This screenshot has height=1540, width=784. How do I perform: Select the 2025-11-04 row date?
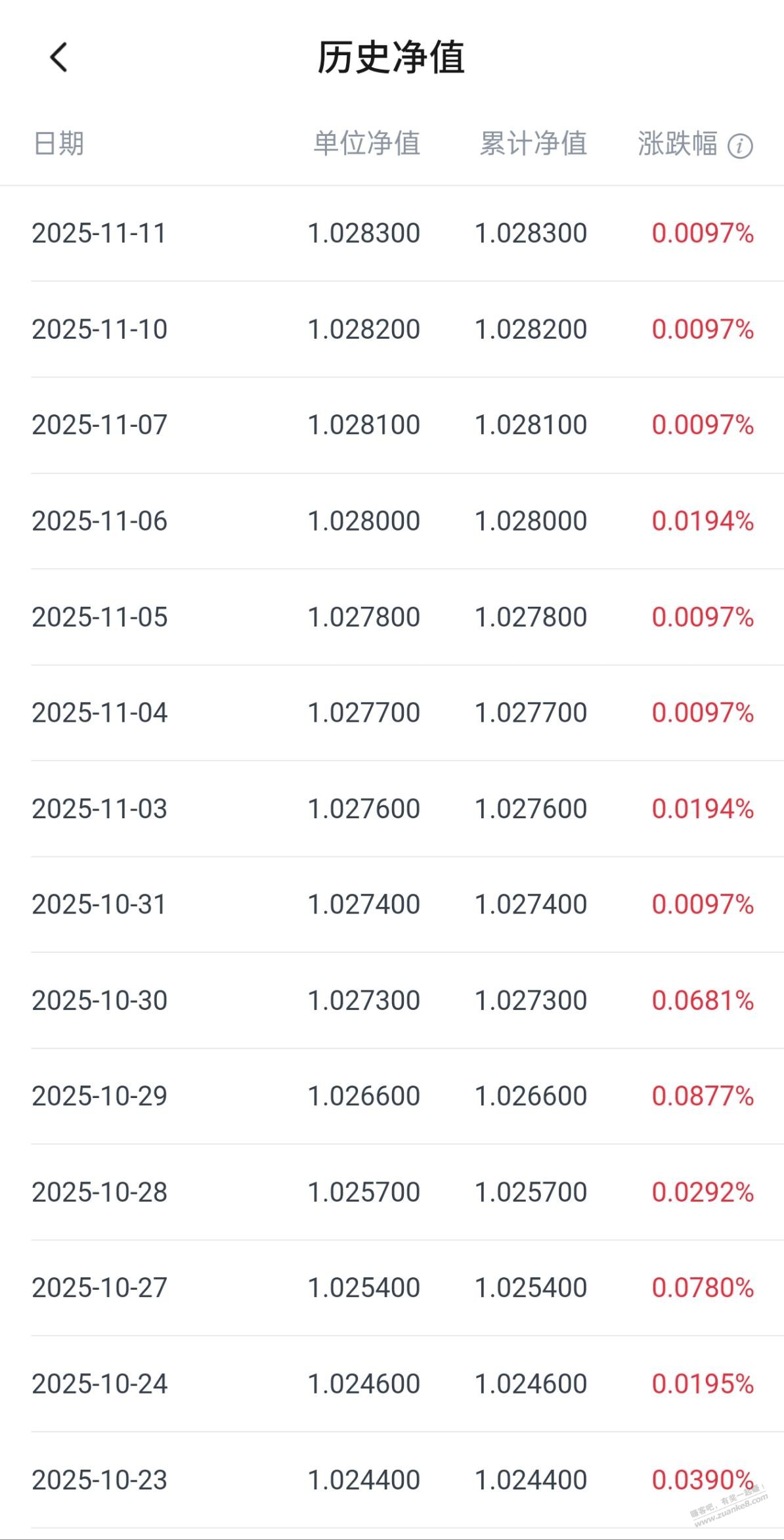pos(99,713)
